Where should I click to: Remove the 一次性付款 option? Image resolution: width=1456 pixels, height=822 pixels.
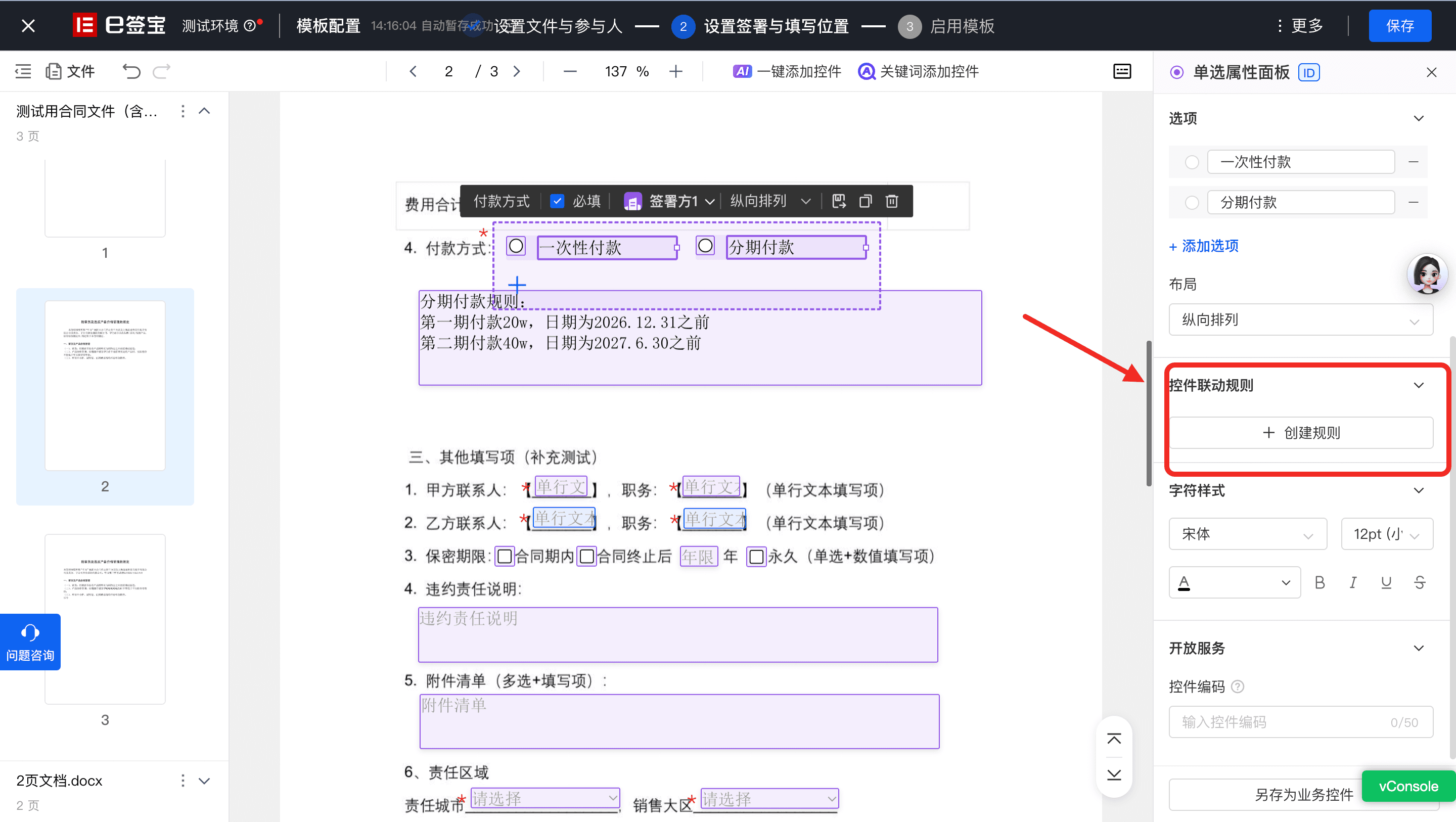point(1414,162)
